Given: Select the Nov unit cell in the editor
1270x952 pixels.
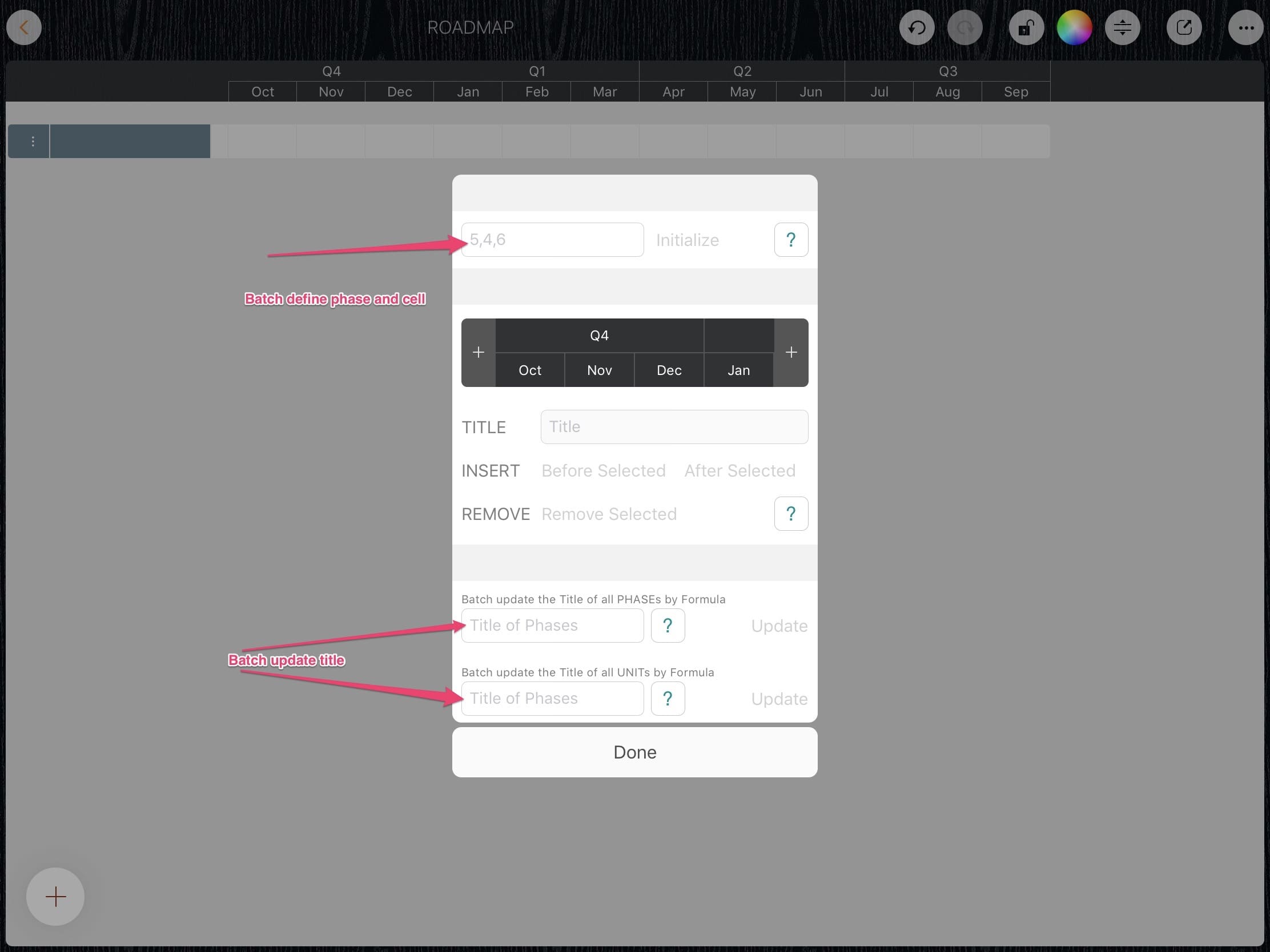Looking at the screenshot, I should tap(599, 370).
